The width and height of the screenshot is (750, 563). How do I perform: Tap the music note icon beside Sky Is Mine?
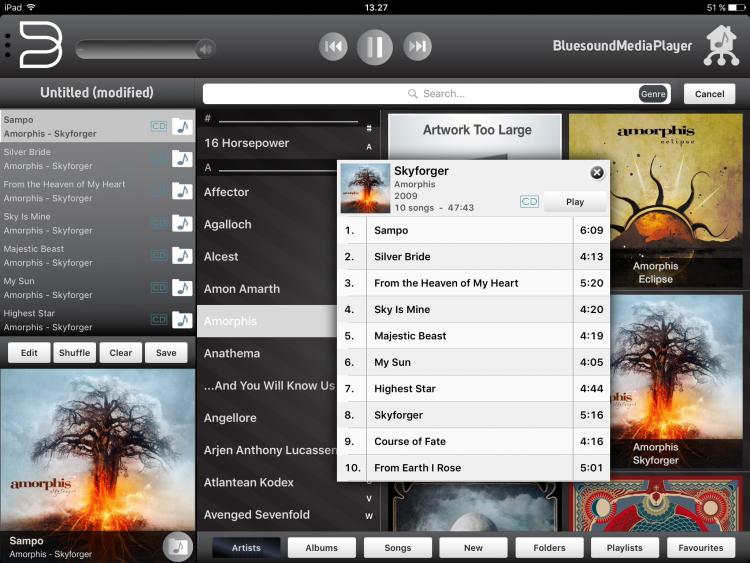tap(182, 223)
